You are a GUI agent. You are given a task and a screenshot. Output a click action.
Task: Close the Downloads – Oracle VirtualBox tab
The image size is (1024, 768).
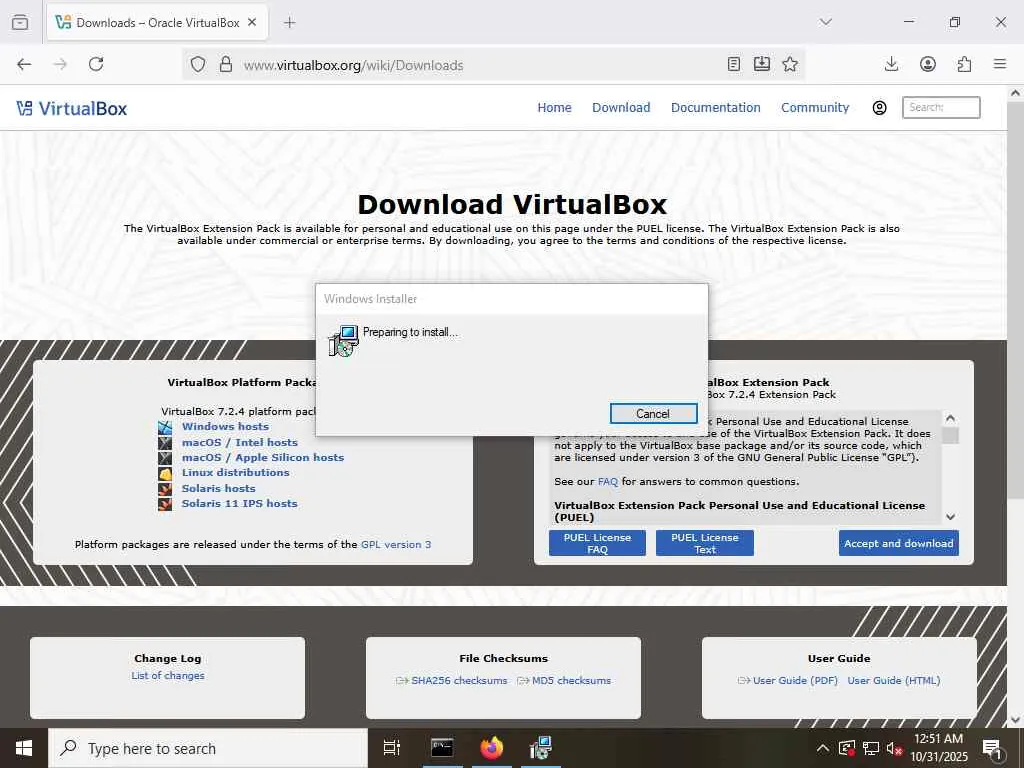253,22
